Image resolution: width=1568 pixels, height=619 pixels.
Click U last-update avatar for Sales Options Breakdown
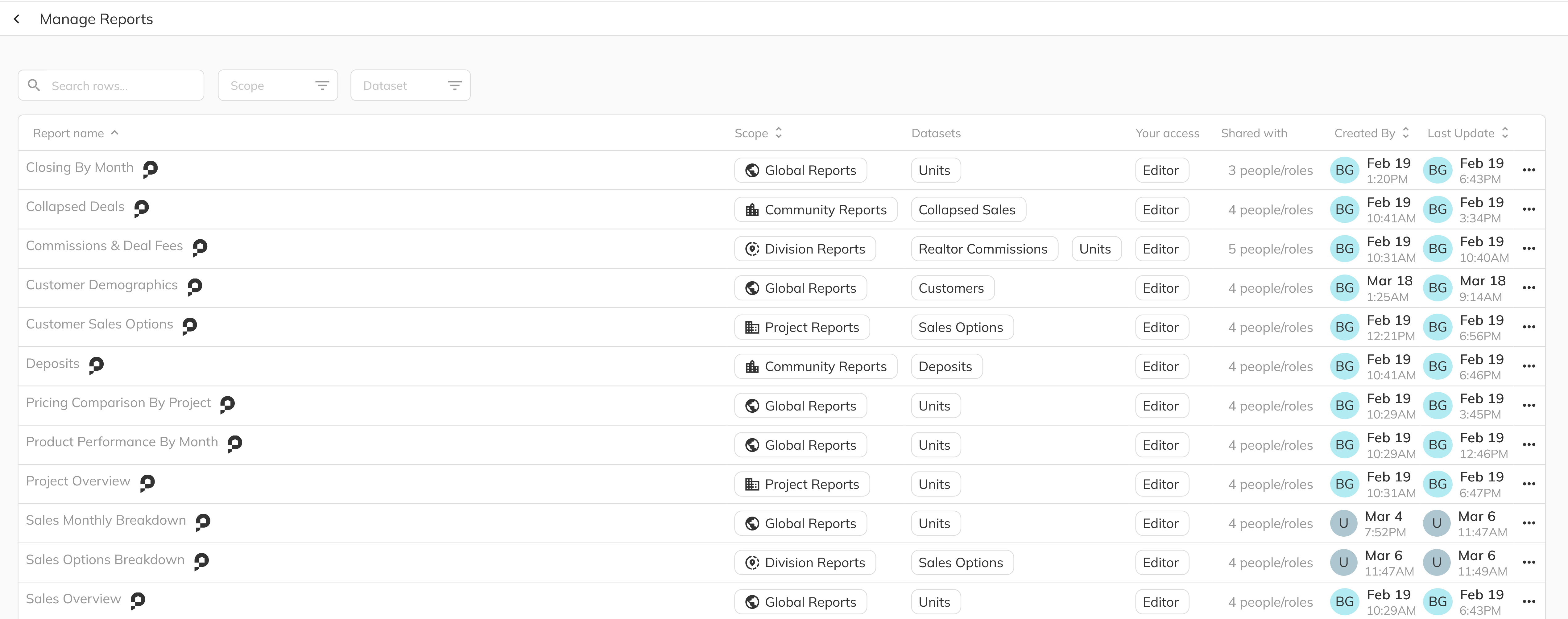pos(1437,562)
